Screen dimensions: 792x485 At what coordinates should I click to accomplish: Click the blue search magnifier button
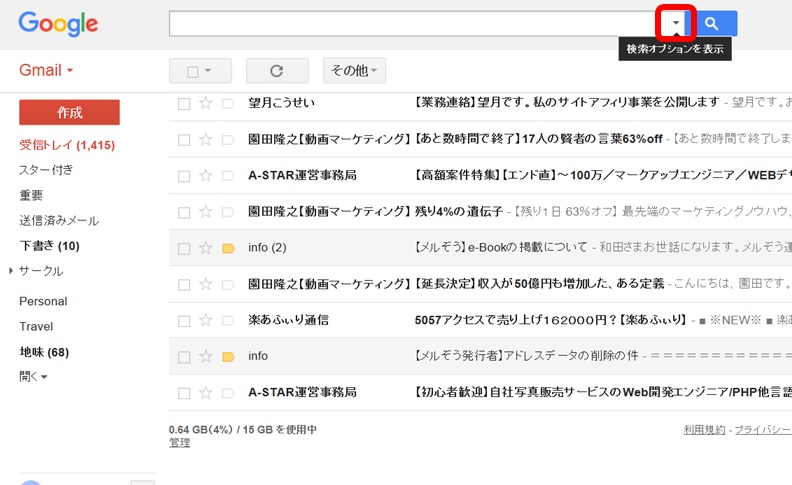pyautogui.click(x=711, y=23)
